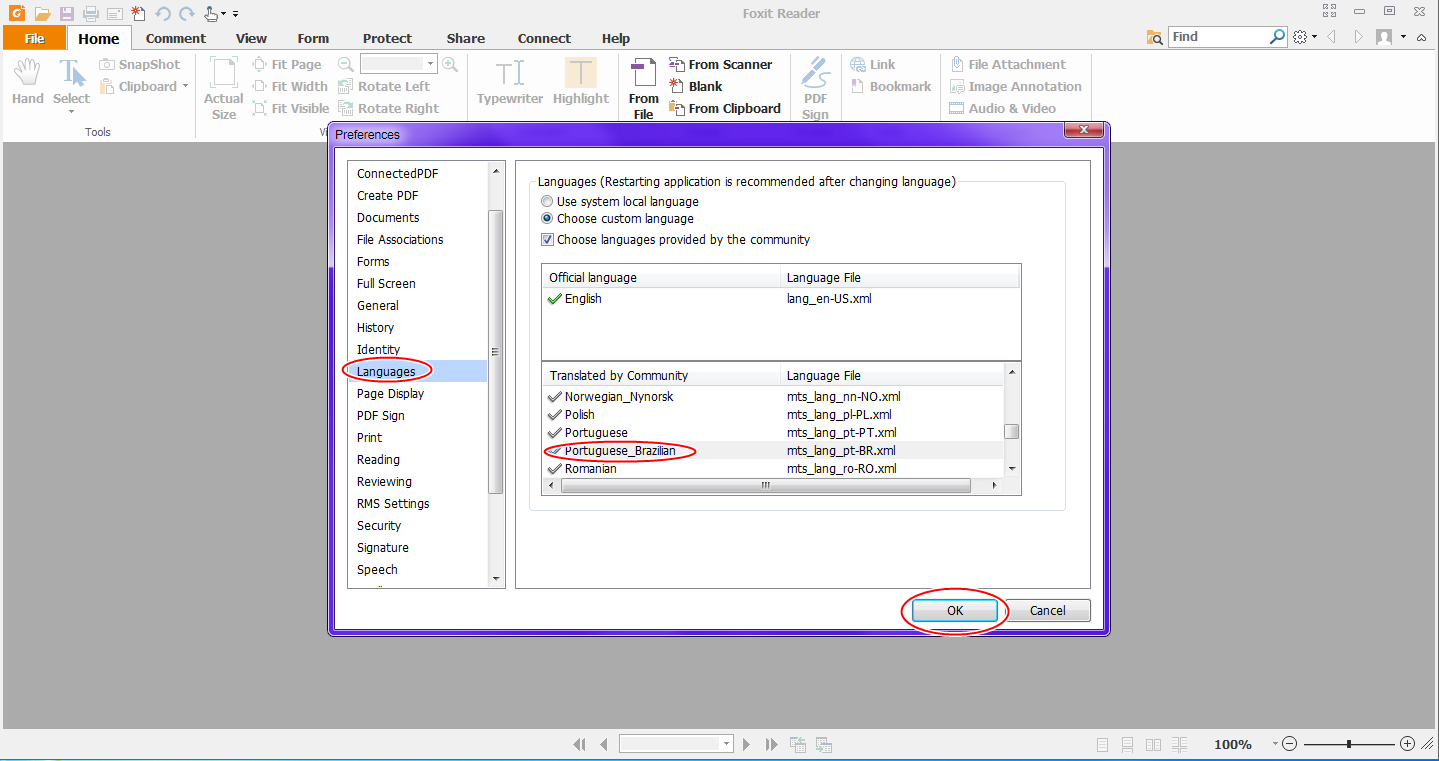Screen dimensions: 1439x761
Task: Collapse the ribbon with the up chevron
Action: click(x=1422, y=37)
